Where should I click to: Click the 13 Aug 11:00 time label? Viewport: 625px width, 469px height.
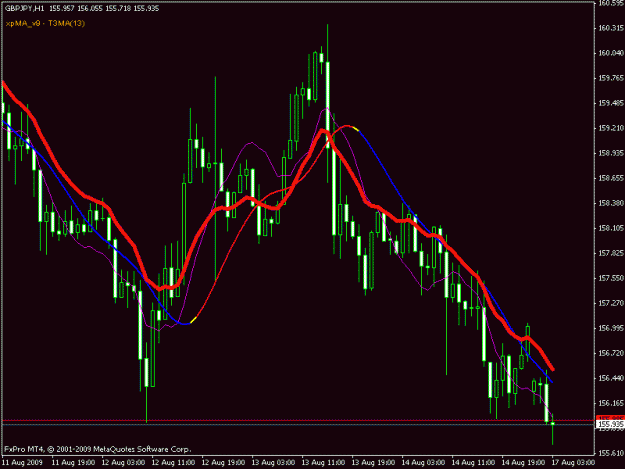coord(323,463)
